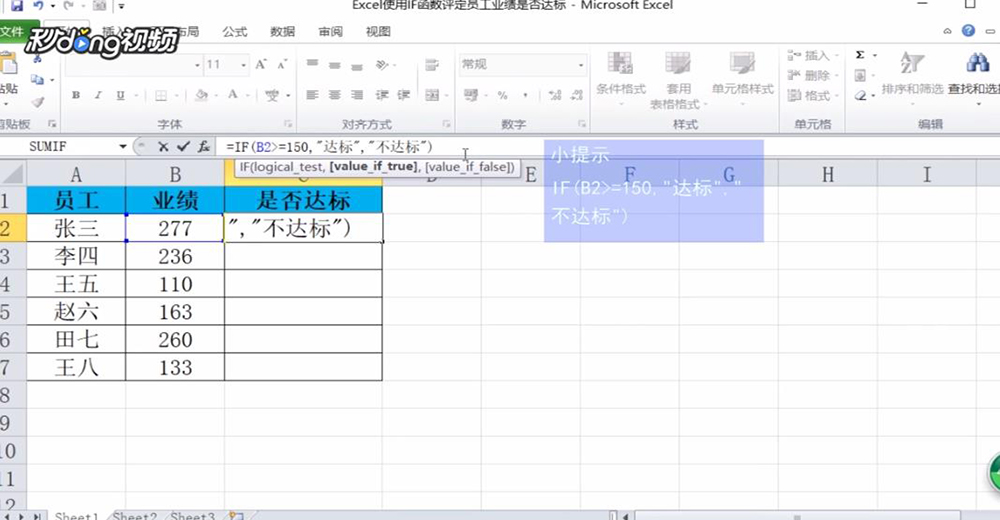
Task: Click the blue Help question mark
Action: pyautogui.click(x=968, y=31)
